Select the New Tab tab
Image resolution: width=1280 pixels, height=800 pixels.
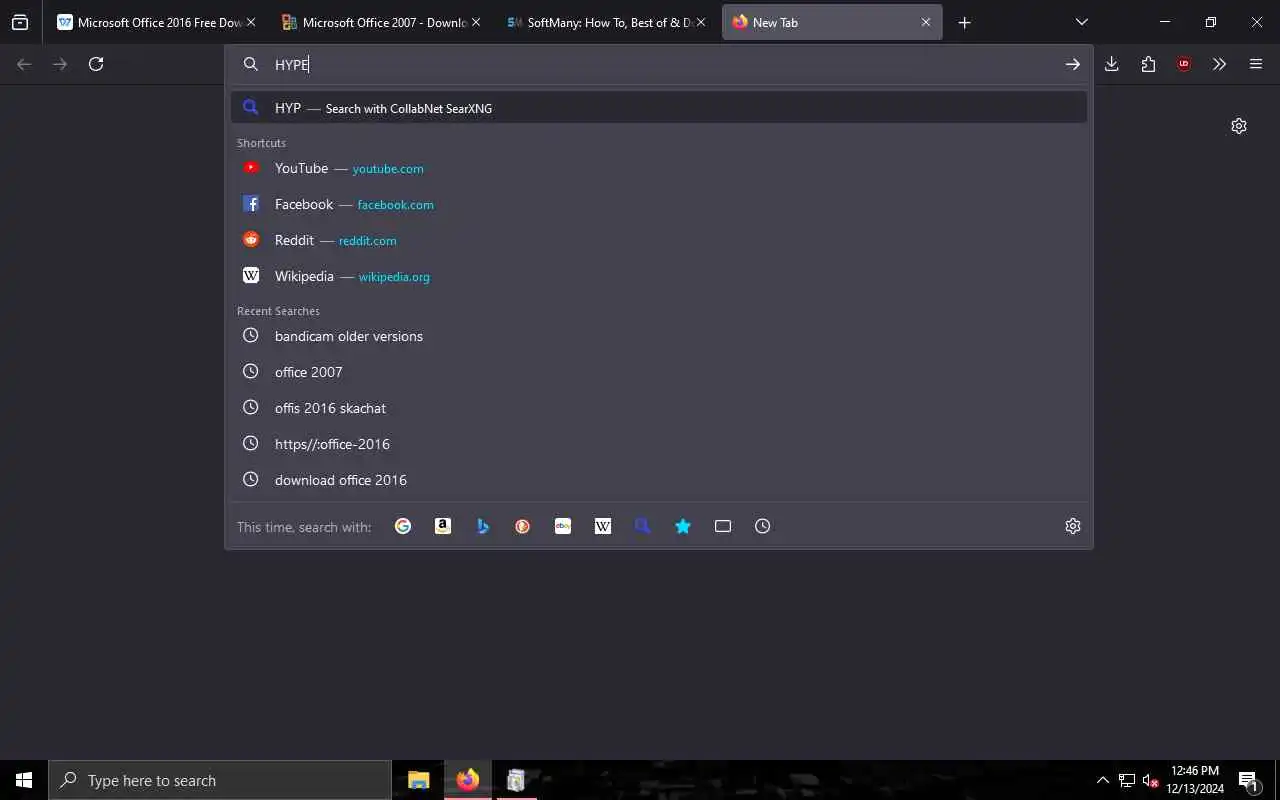tap(832, 22)
